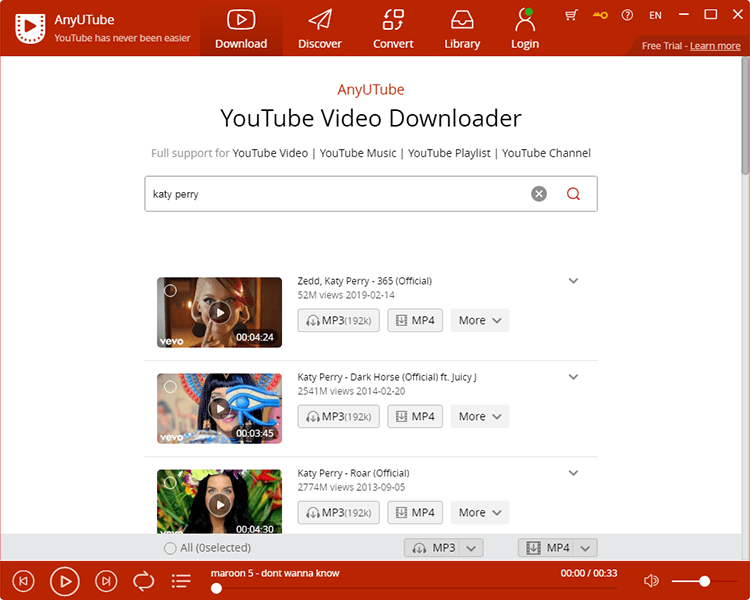Open More dropdown for Zedd 365

click(x=480, y=321)
